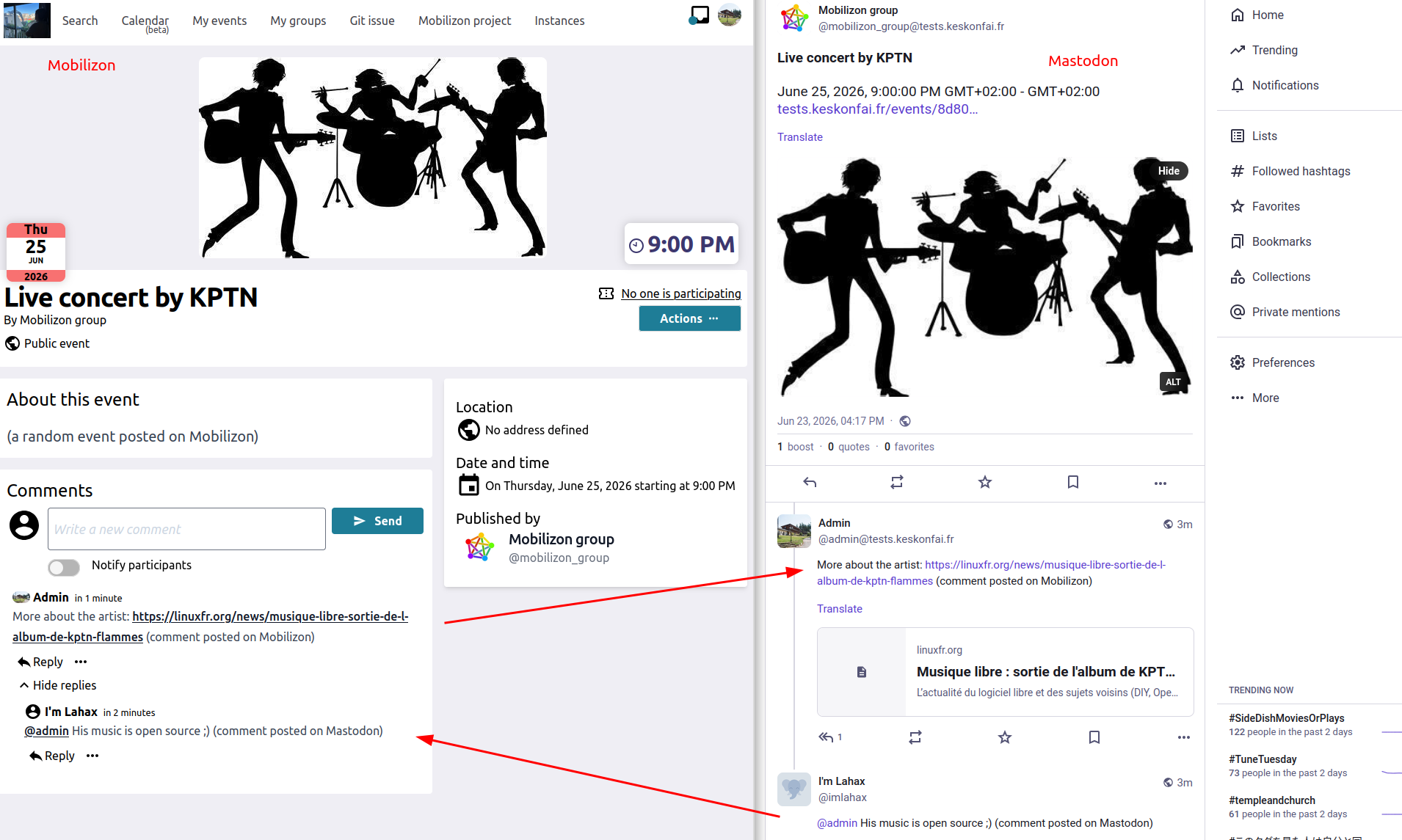Open Trending in Mastodon sidebar
Viewport: 1402px width, 840px height.
pyautogui.click(x=1264, y=50)
